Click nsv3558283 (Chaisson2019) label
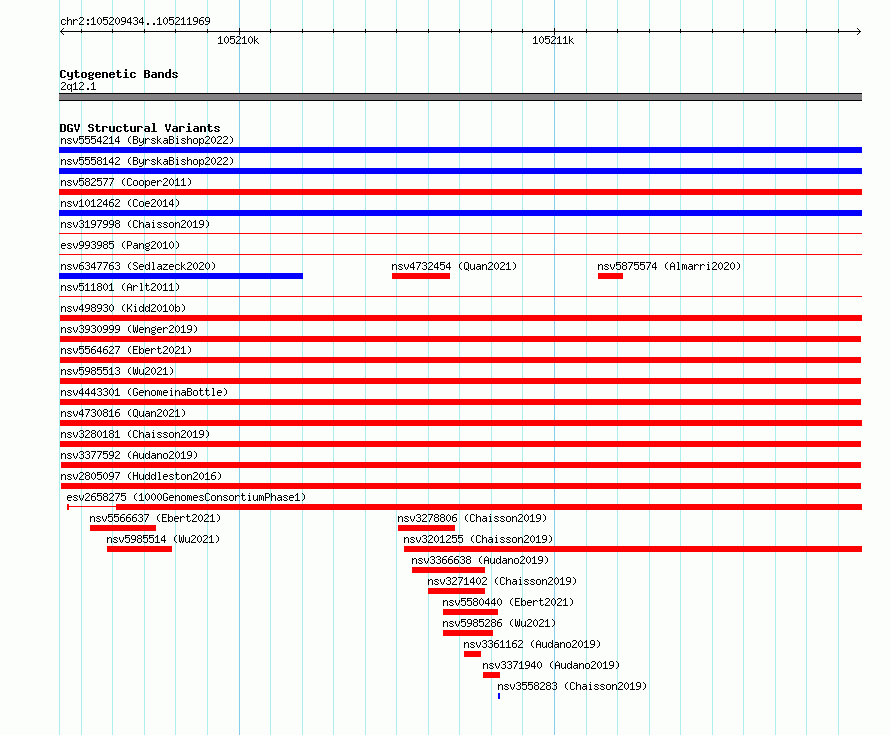This screenshot has height=735, width=890. click(572, 686)
